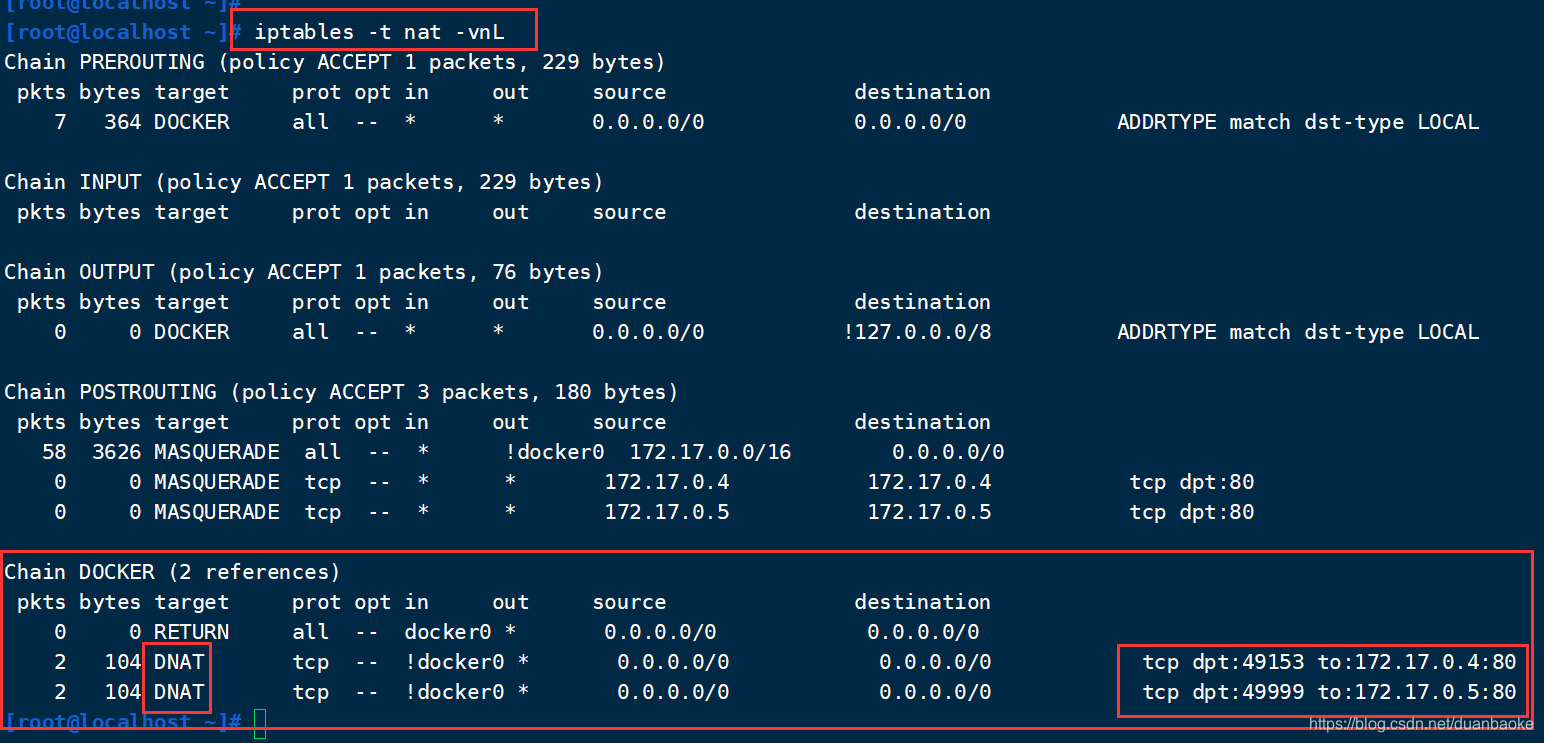
Task: Click the 'Chain INPUT' header line
Action: [x=304, y=182]
